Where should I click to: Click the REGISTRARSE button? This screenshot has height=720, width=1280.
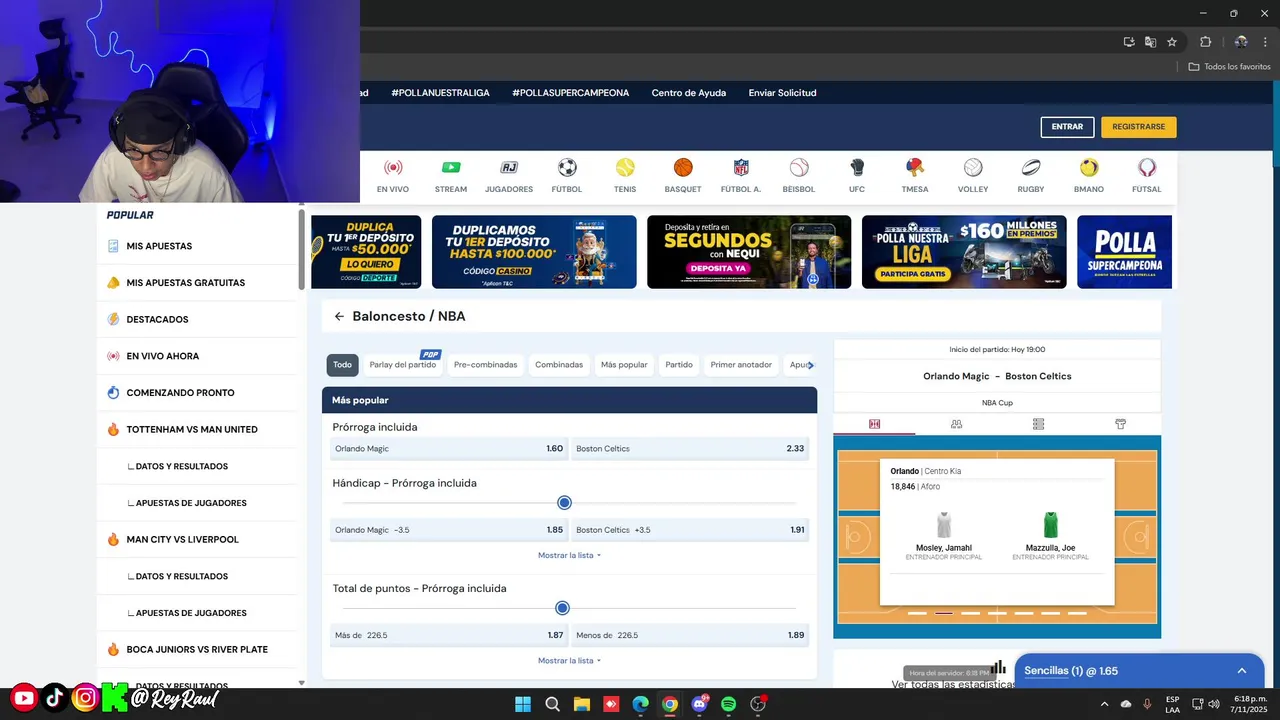[1139, 127]
